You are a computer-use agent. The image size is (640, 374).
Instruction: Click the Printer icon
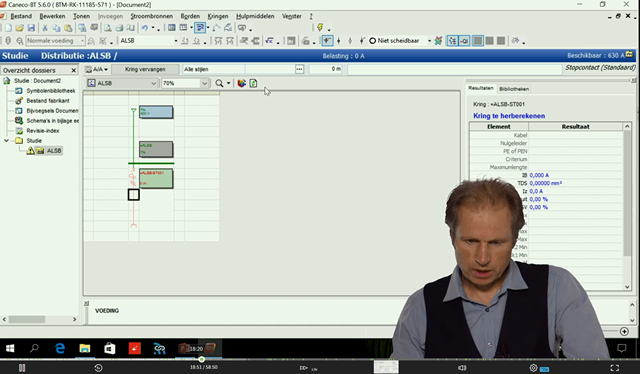119,28
